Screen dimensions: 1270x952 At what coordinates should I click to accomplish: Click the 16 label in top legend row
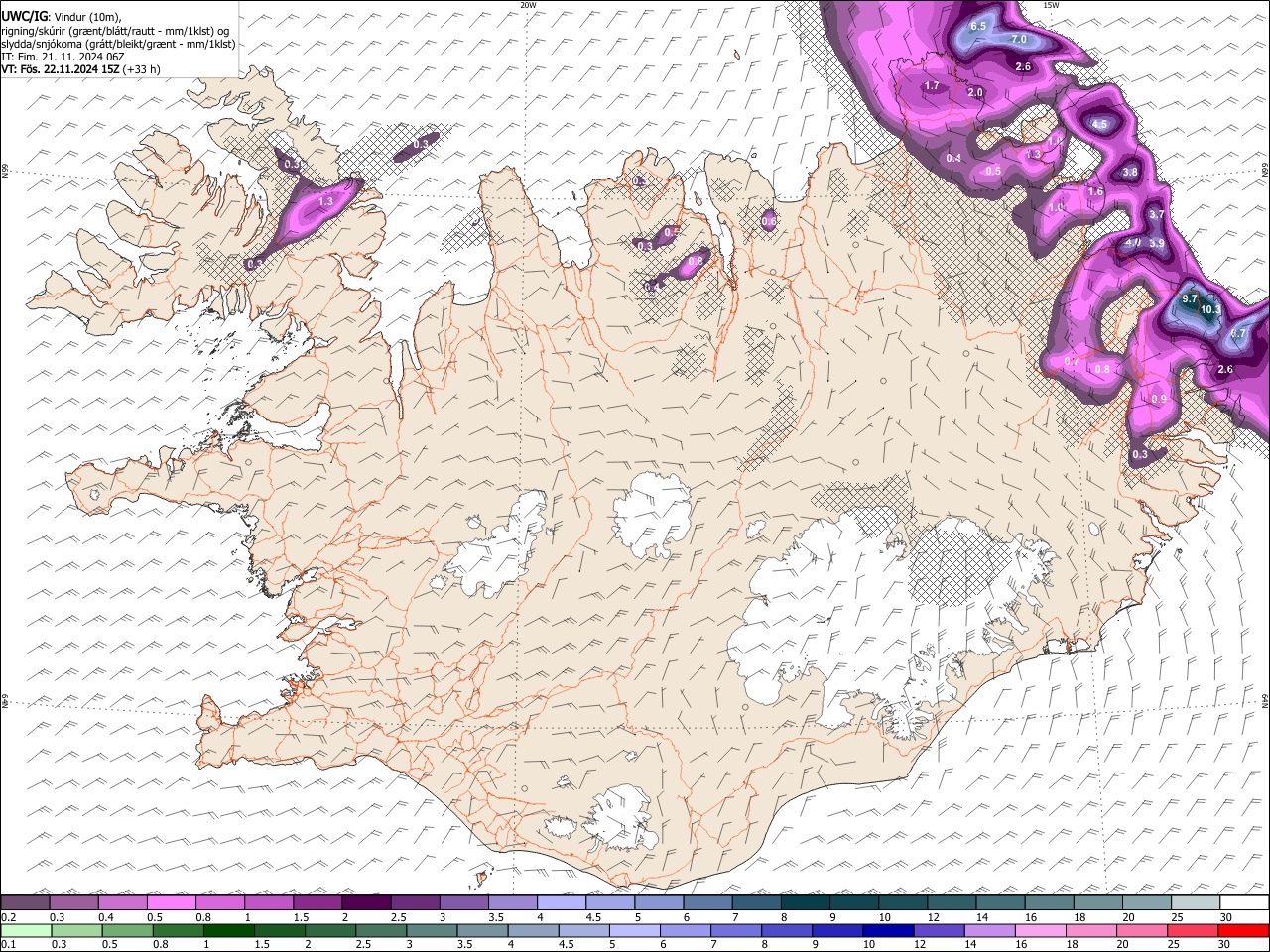1031,917
